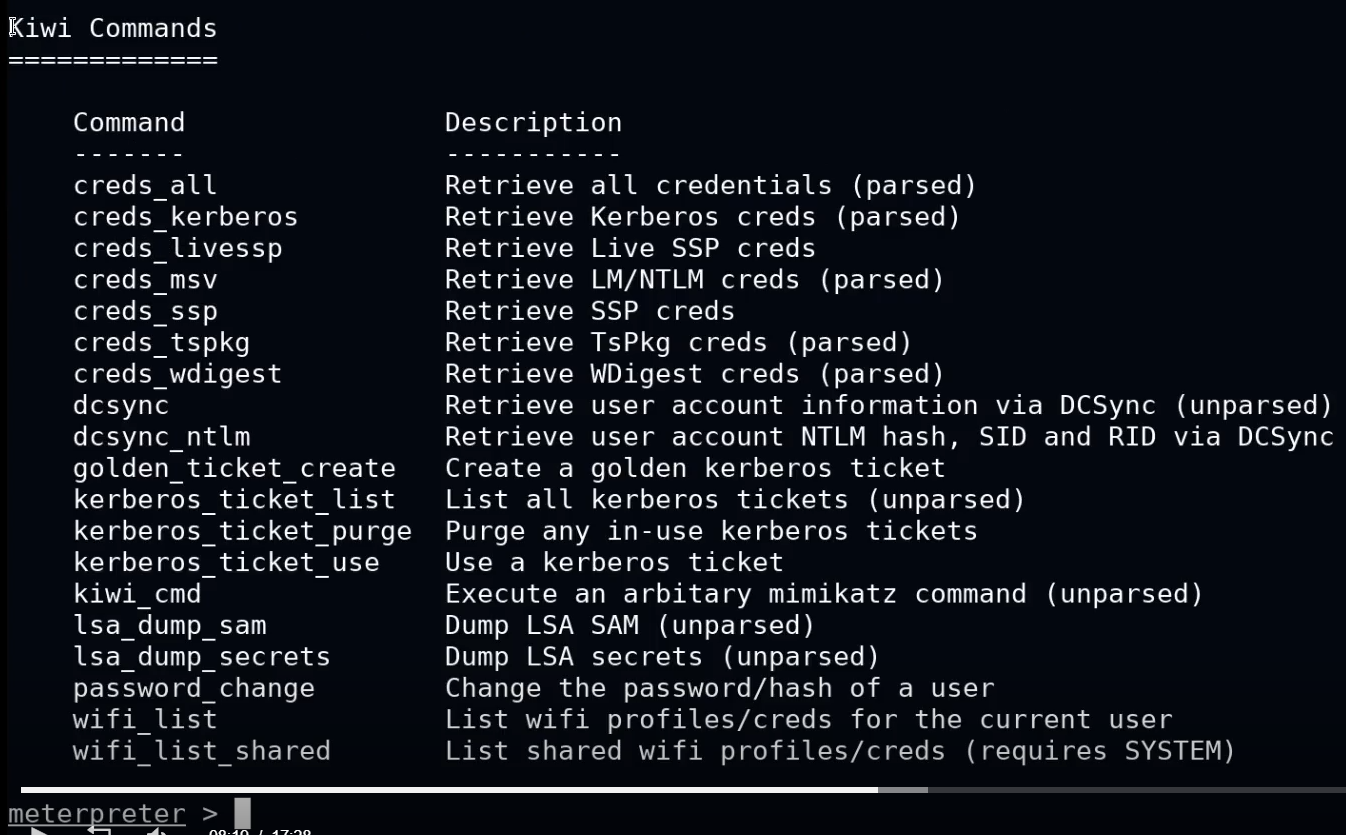Select golden_ticket_create in the command list
1346x835 pixels.
(x=235, y=468)
